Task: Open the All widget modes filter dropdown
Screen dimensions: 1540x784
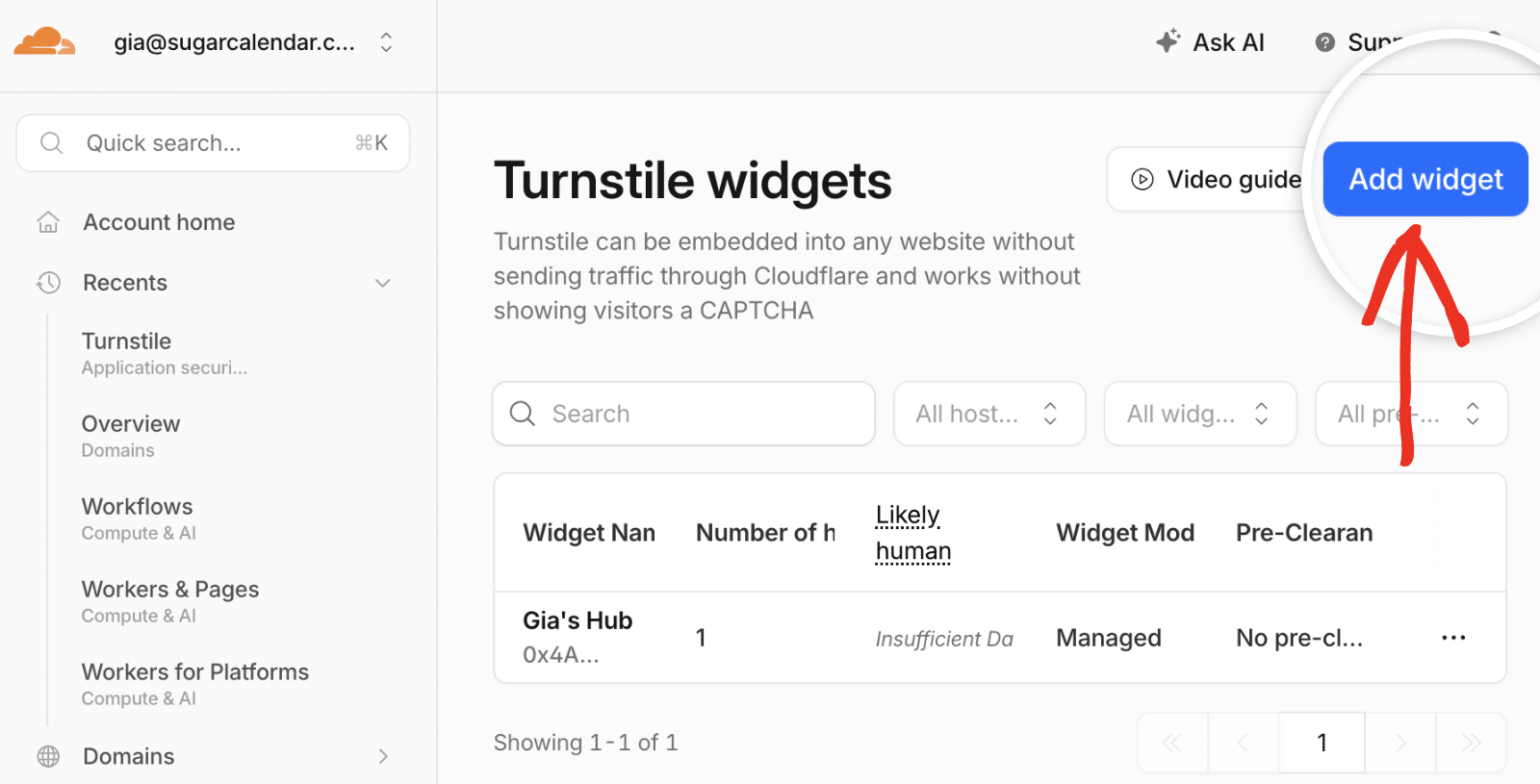Action: [x=1200, y=414]
